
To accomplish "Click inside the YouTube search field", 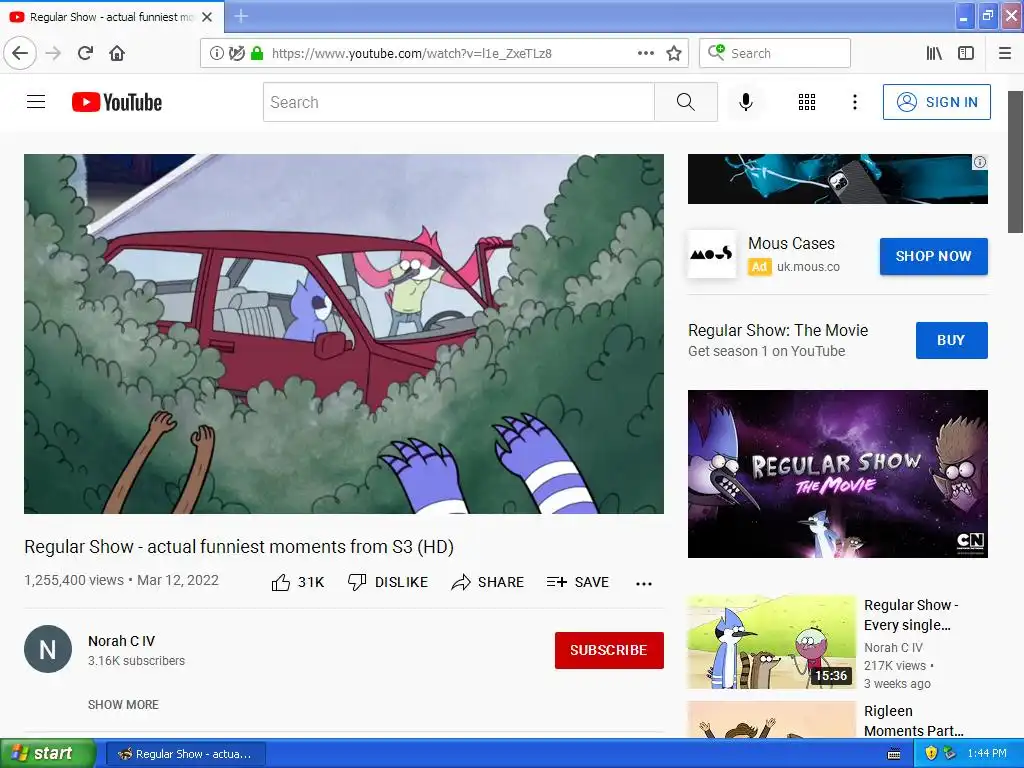I will (458, 102).
